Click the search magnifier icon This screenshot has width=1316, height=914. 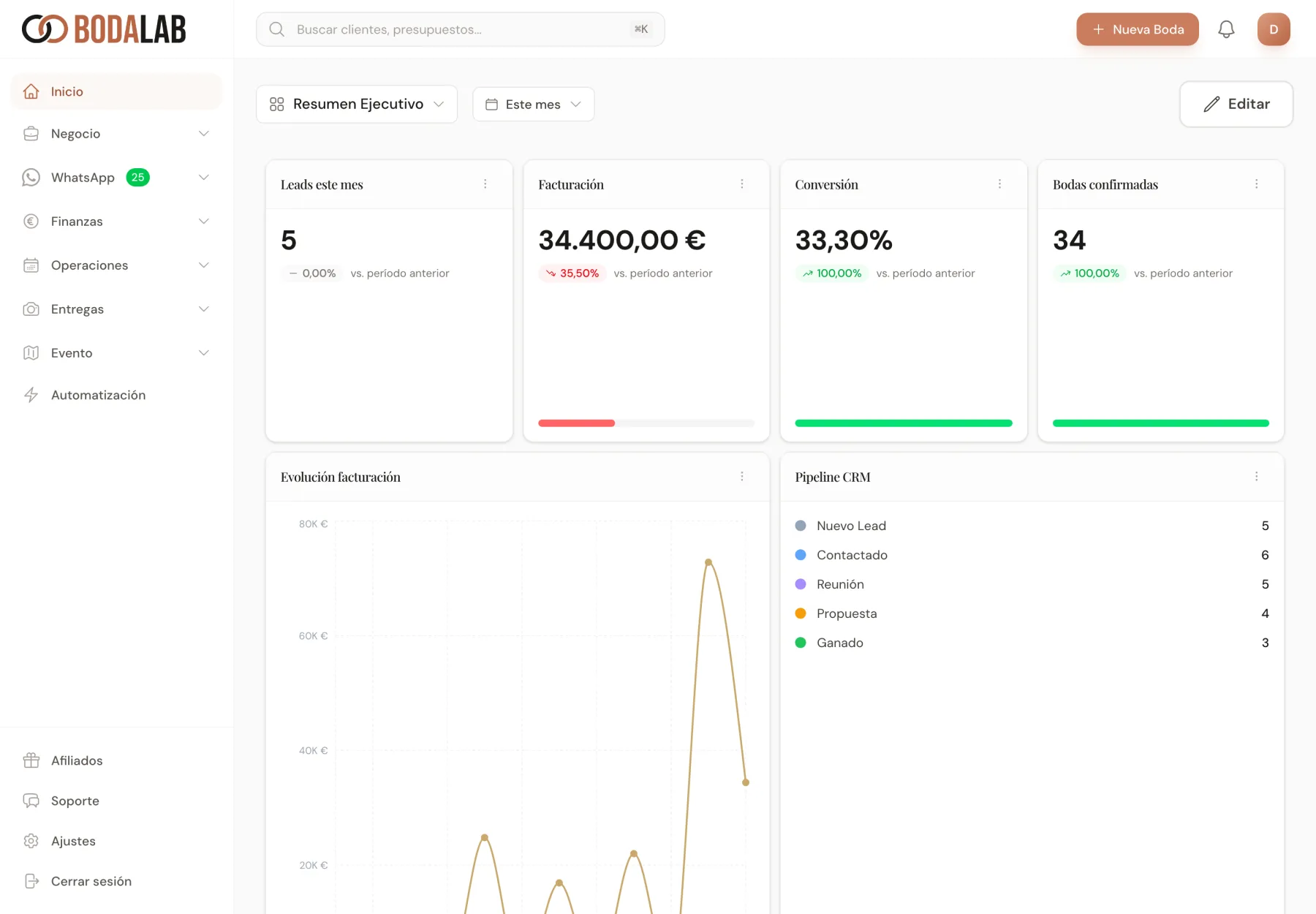coord(276,29)
